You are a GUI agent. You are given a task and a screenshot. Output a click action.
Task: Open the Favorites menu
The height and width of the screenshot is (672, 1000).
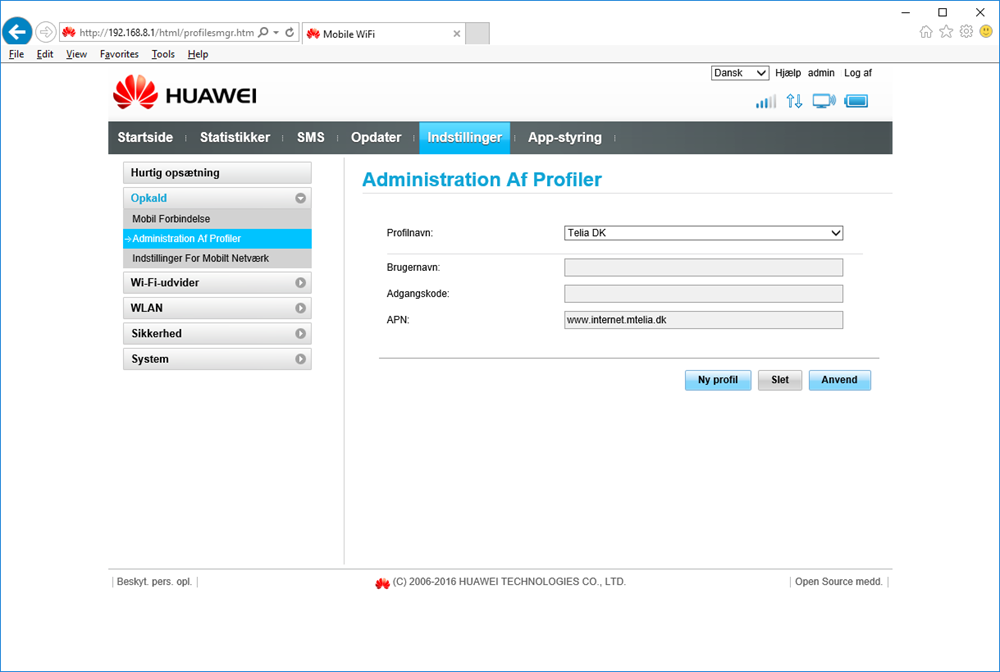pyautogui.click(x=119, y=54)
